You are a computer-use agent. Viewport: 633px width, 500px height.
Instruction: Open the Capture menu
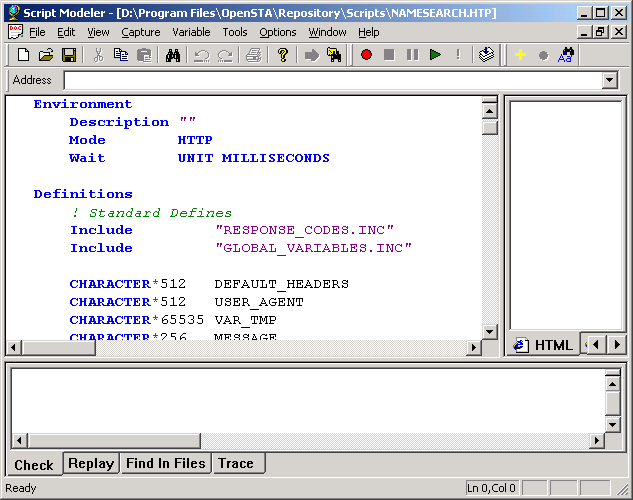click(x=140, y=32)
